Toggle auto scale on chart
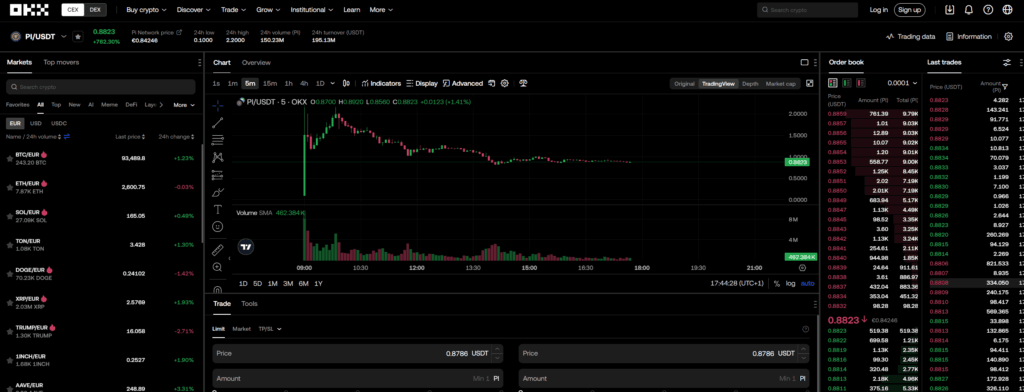1024x392 pixels. tap(807, 284)
